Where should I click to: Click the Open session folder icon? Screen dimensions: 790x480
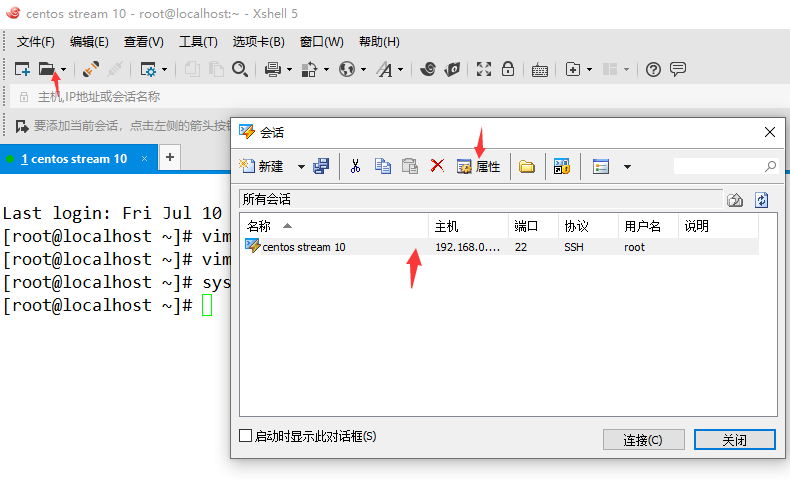click(x=47, y=69)
